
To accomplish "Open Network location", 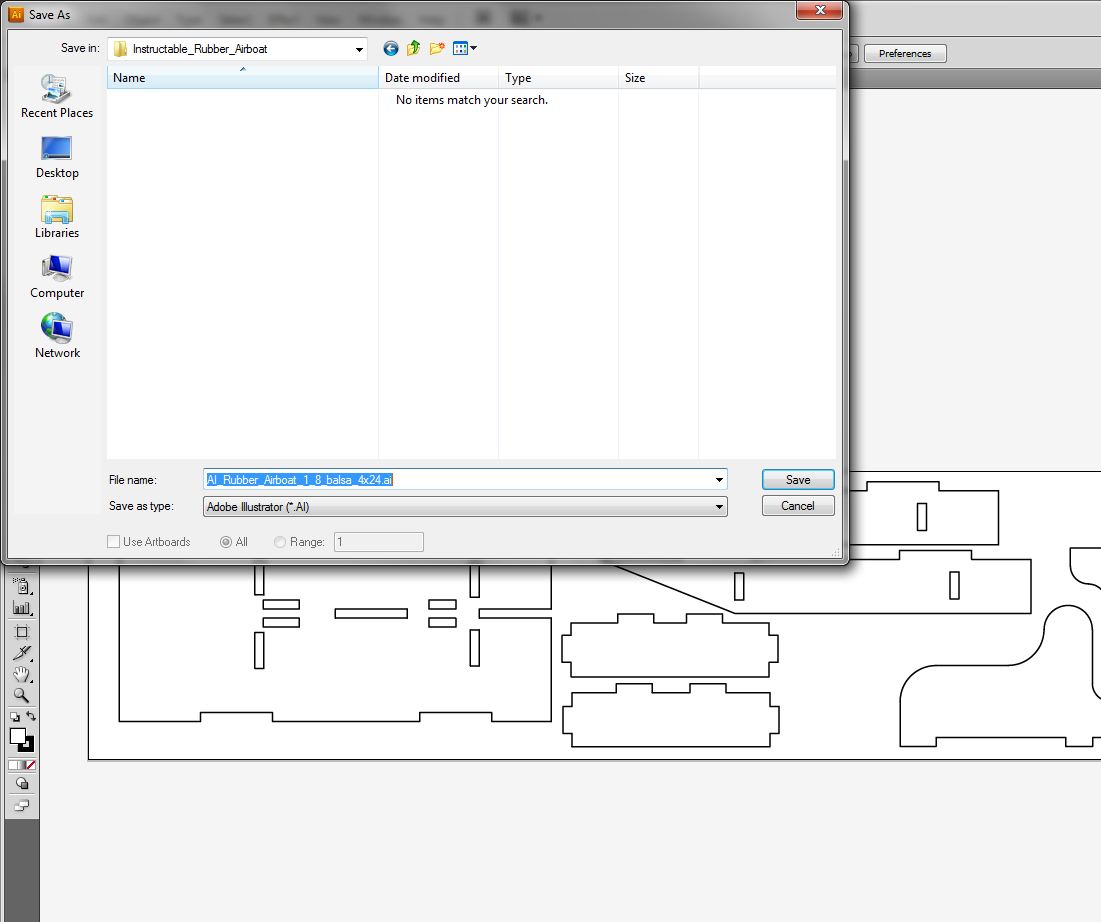I will [x=57, y=337].
